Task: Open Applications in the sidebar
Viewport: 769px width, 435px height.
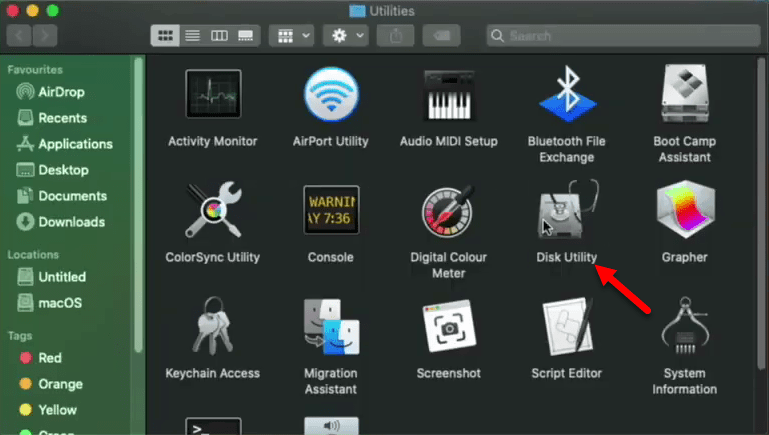Action: [x=64, y=144]
